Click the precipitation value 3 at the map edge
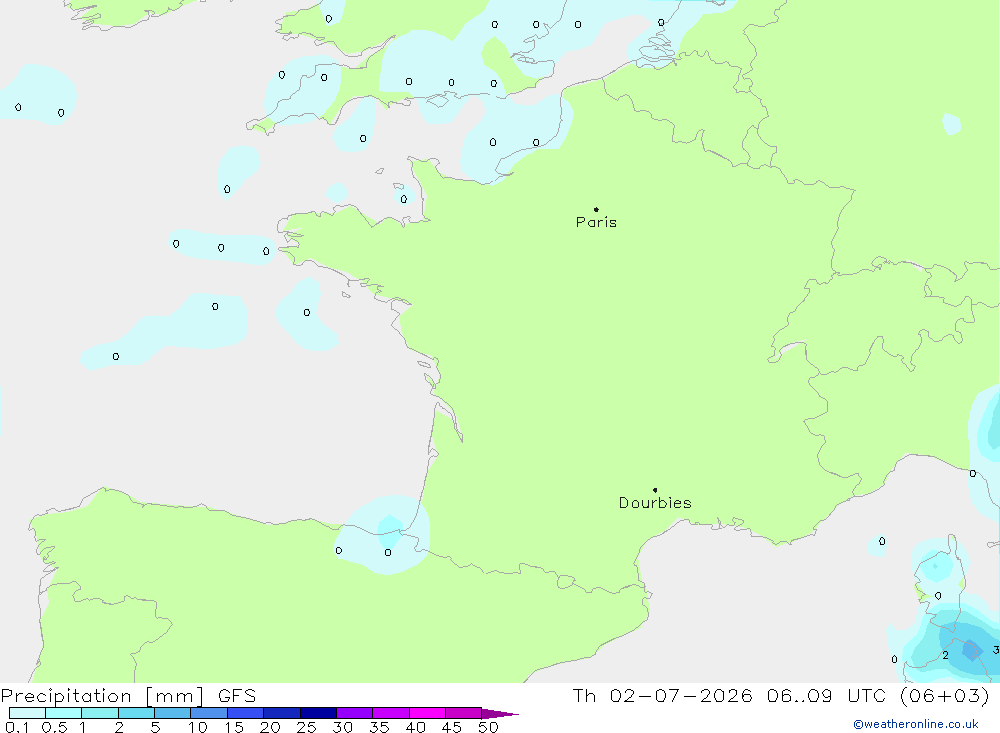Viewport: 1000px width, 733px height. tap(996, 650)
